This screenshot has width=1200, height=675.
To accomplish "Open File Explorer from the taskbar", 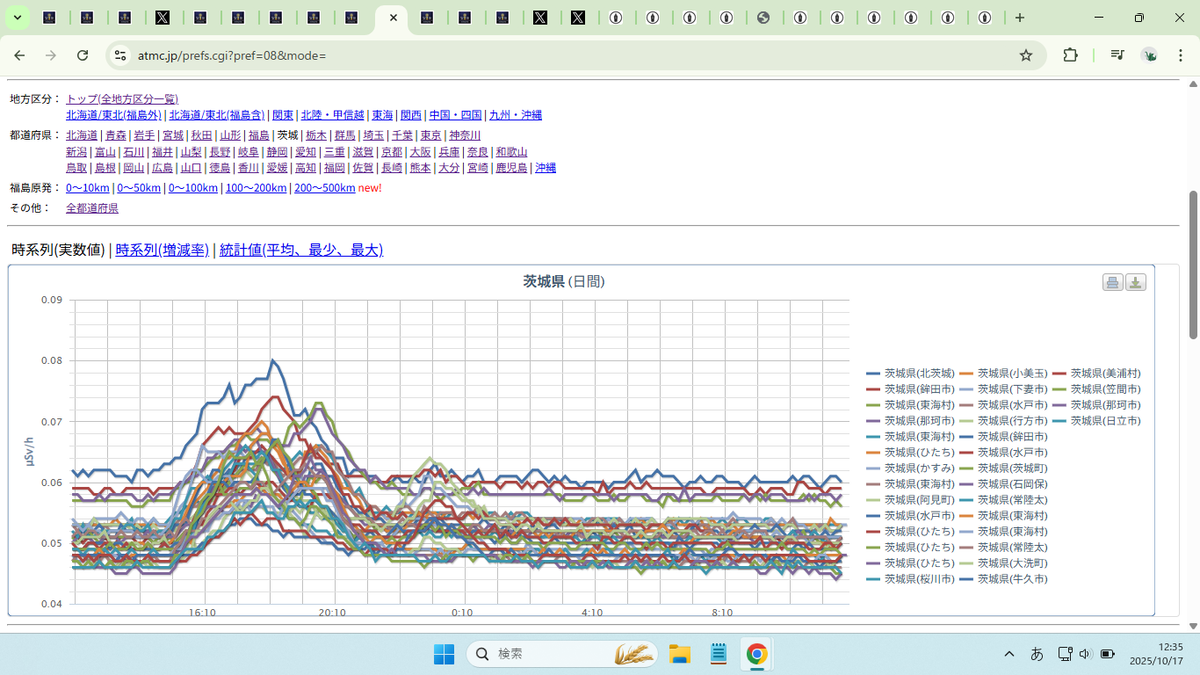I will [680, 654].
